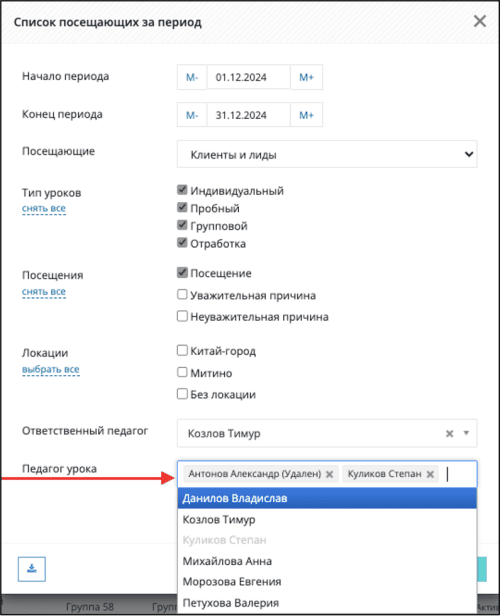The height and width of the screenshot is (616, 500).
Task: Click the download export icon button
Action: point(31,569)
